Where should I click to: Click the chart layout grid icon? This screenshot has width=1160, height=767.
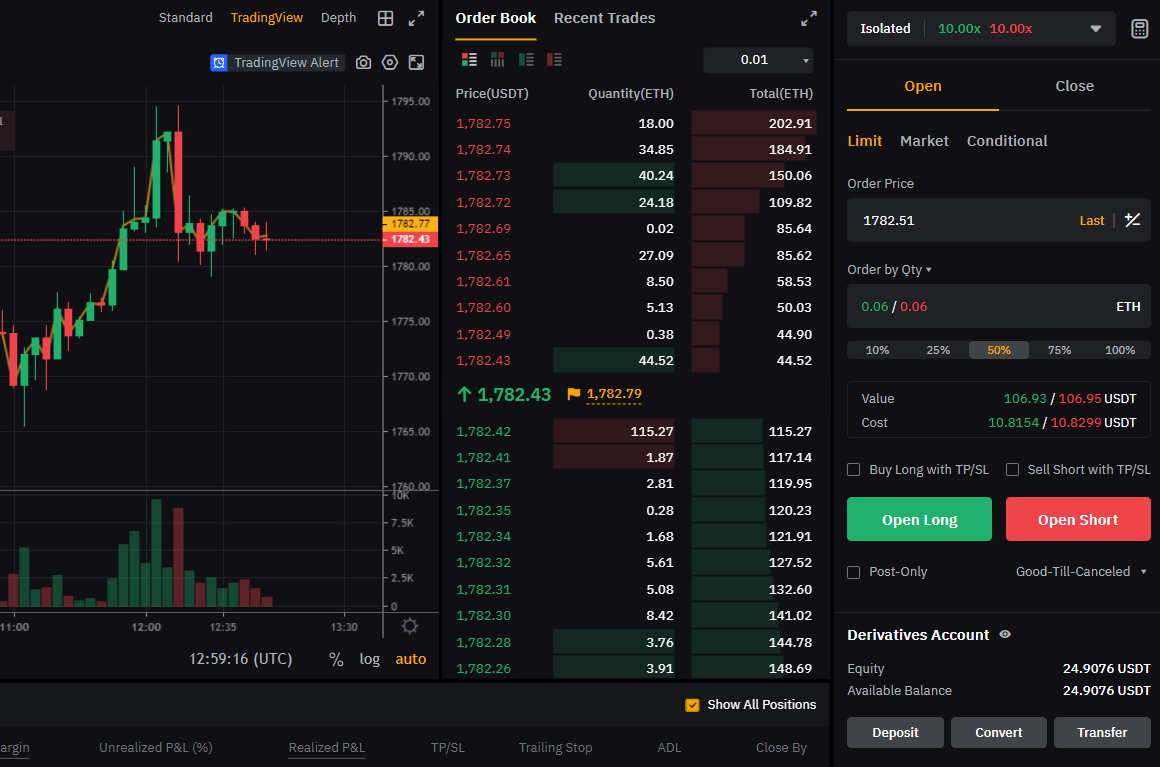(x=385, y=18)
